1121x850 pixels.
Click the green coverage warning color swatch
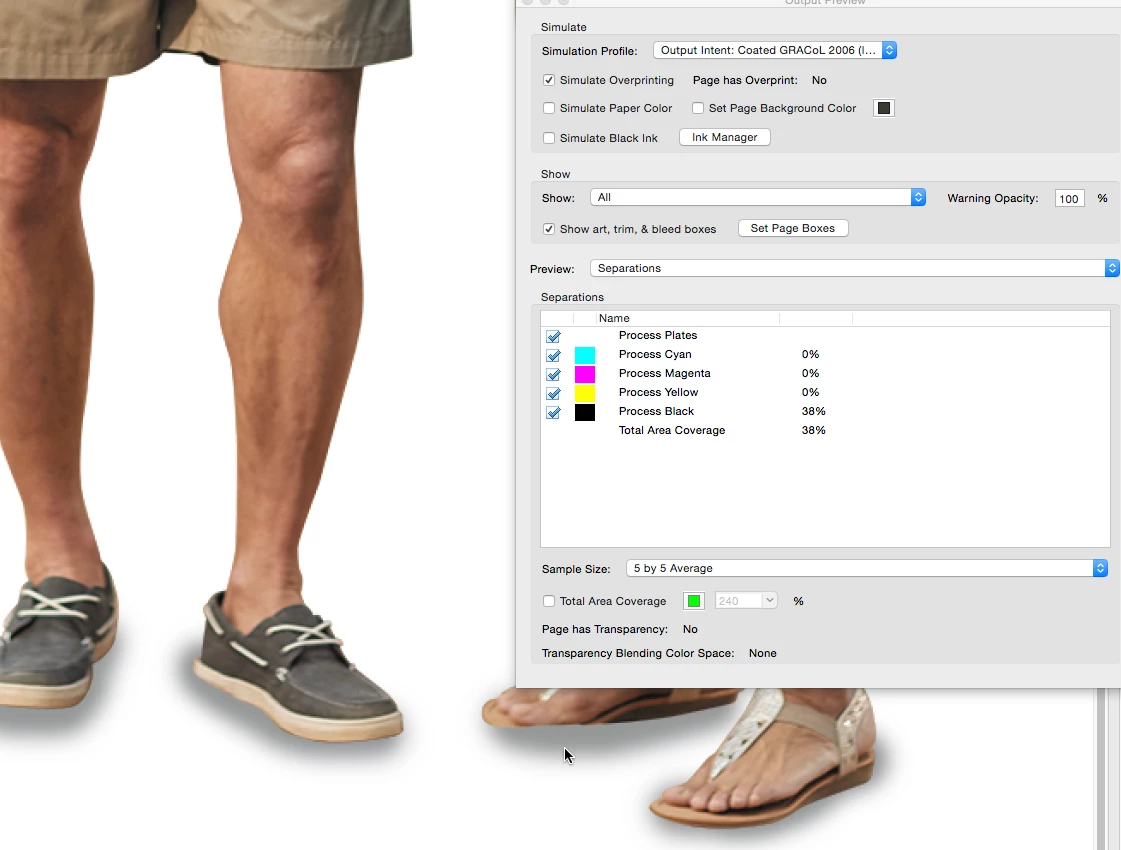click(693, 601)
